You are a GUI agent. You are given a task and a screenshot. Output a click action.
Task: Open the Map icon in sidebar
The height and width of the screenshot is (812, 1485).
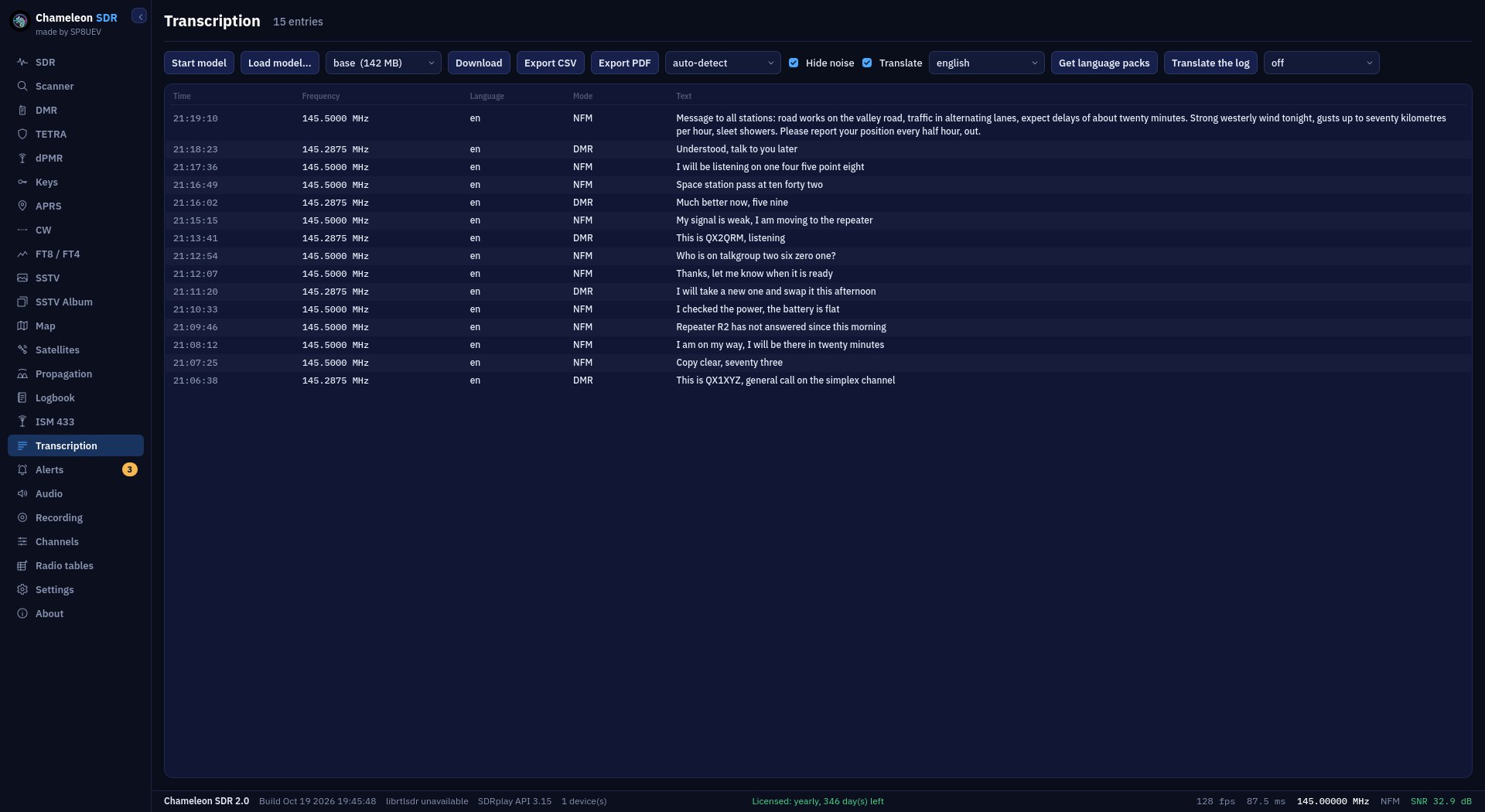click(22, 326)
